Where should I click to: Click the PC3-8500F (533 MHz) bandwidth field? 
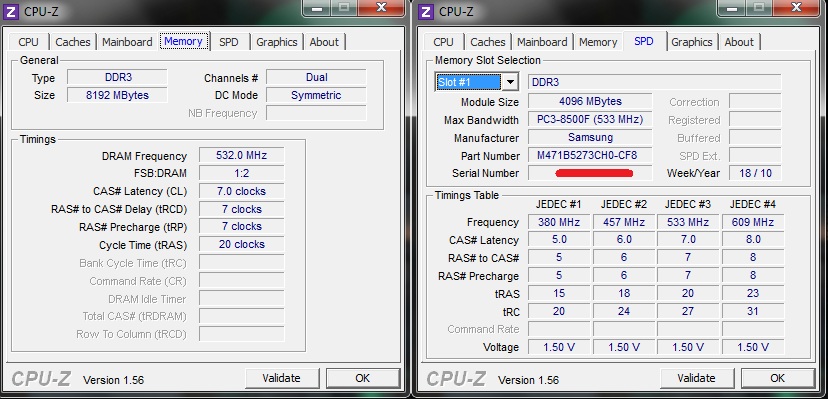[590, 119]
